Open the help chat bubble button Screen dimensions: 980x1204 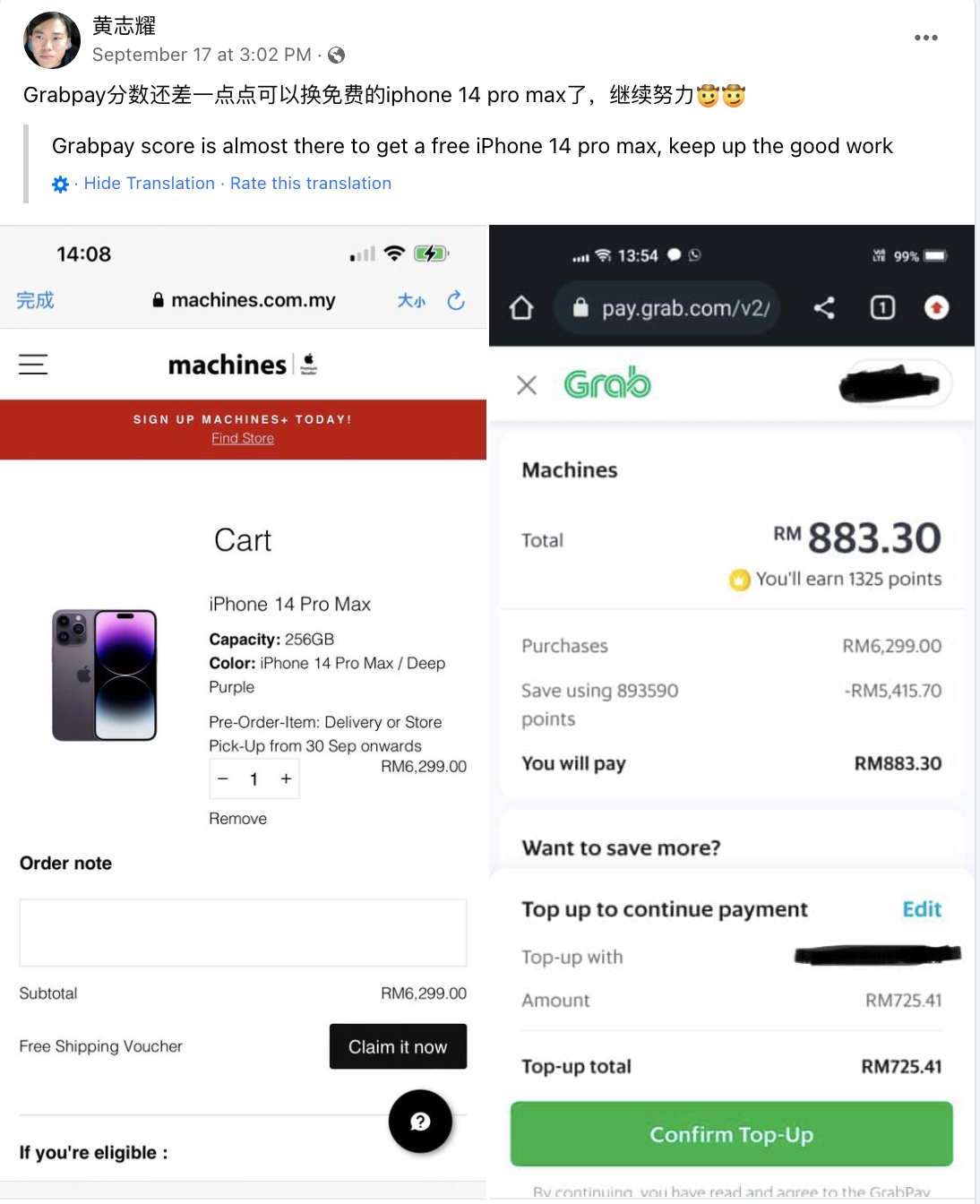420,1121
